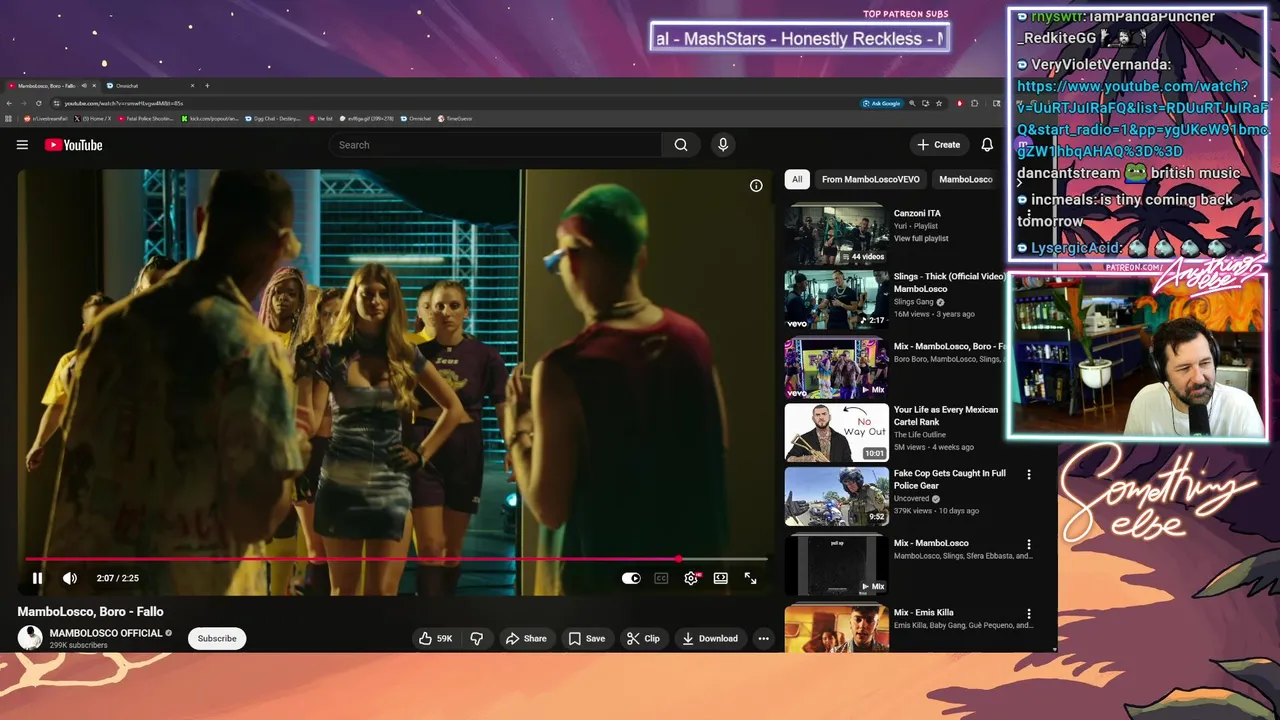Click the 'Ask Google' button in address bar
This screenshot has height=720, width=1280.
coord(881,103)
